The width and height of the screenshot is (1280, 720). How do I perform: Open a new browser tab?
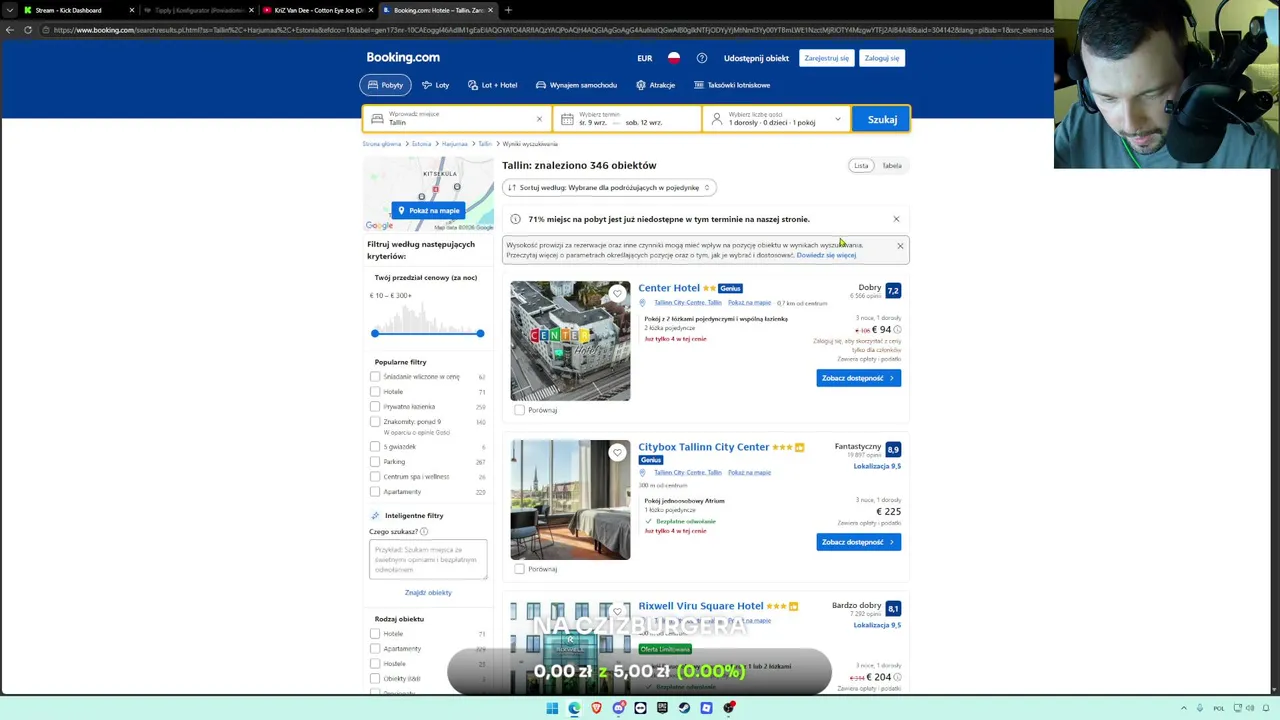pos(508,10)
